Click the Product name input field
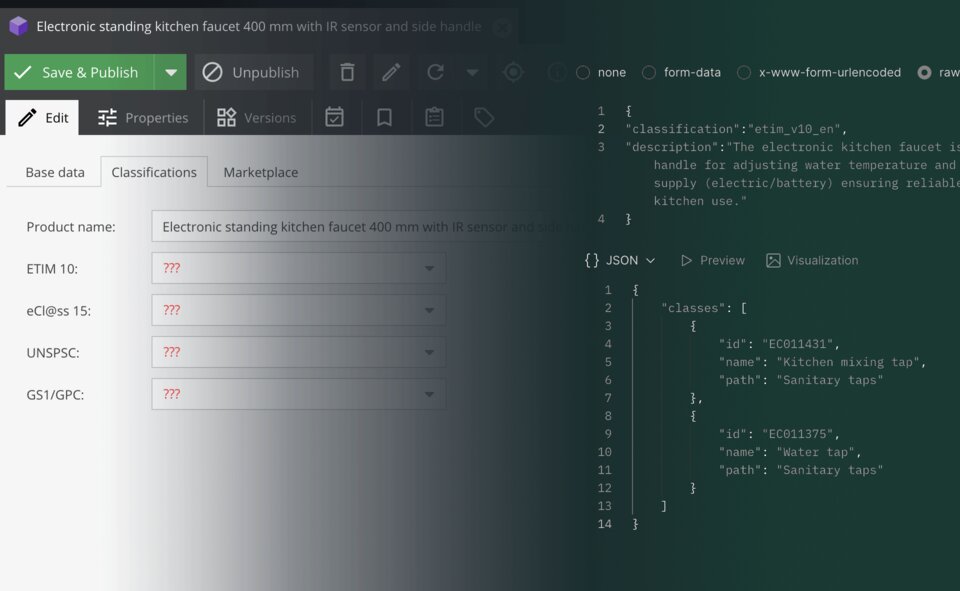This screenshot has height=591, width=960. [x=367, y=227]
